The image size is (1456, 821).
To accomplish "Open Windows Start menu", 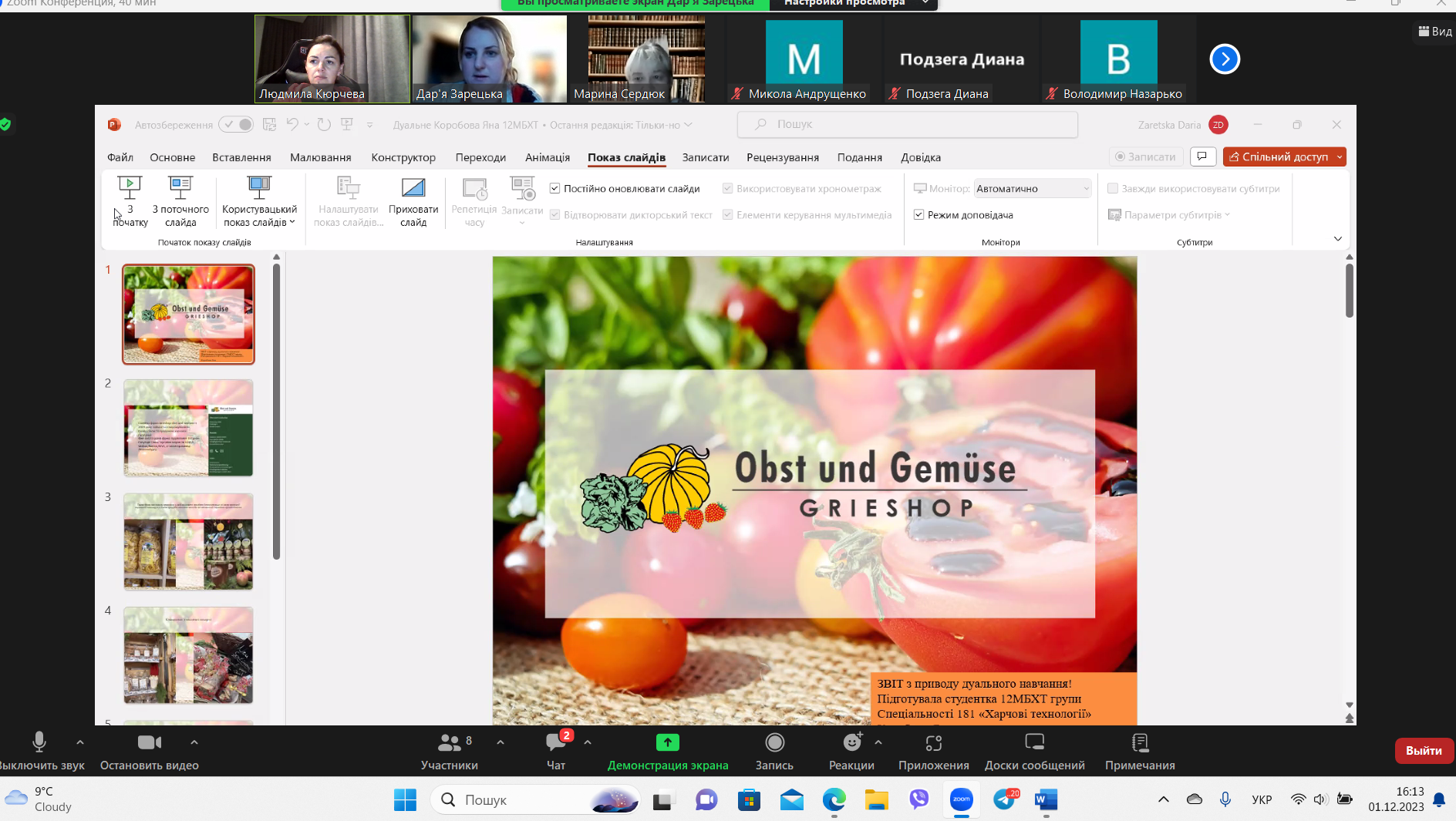I will click(405, 800).
